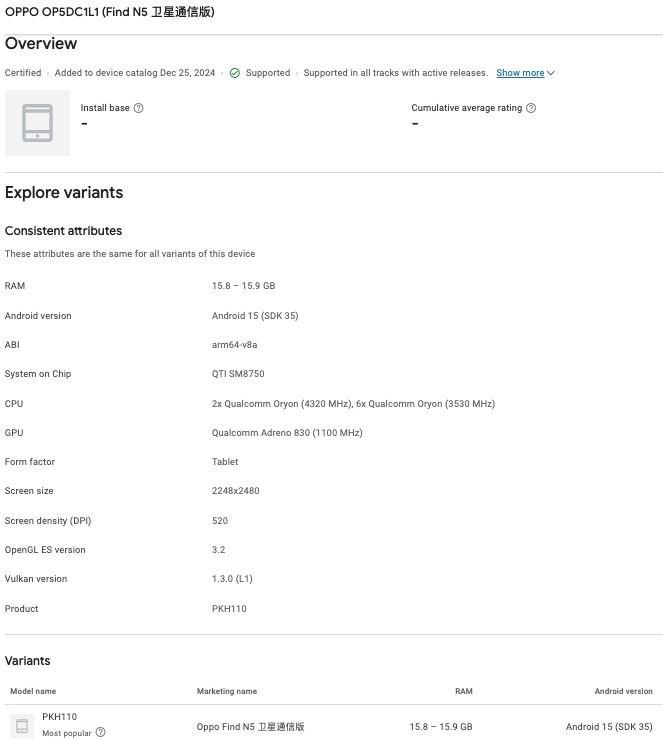Click the large tablet device icon in Overview
The height and width of the screenshot is (739, 663).
pos(37,123)
